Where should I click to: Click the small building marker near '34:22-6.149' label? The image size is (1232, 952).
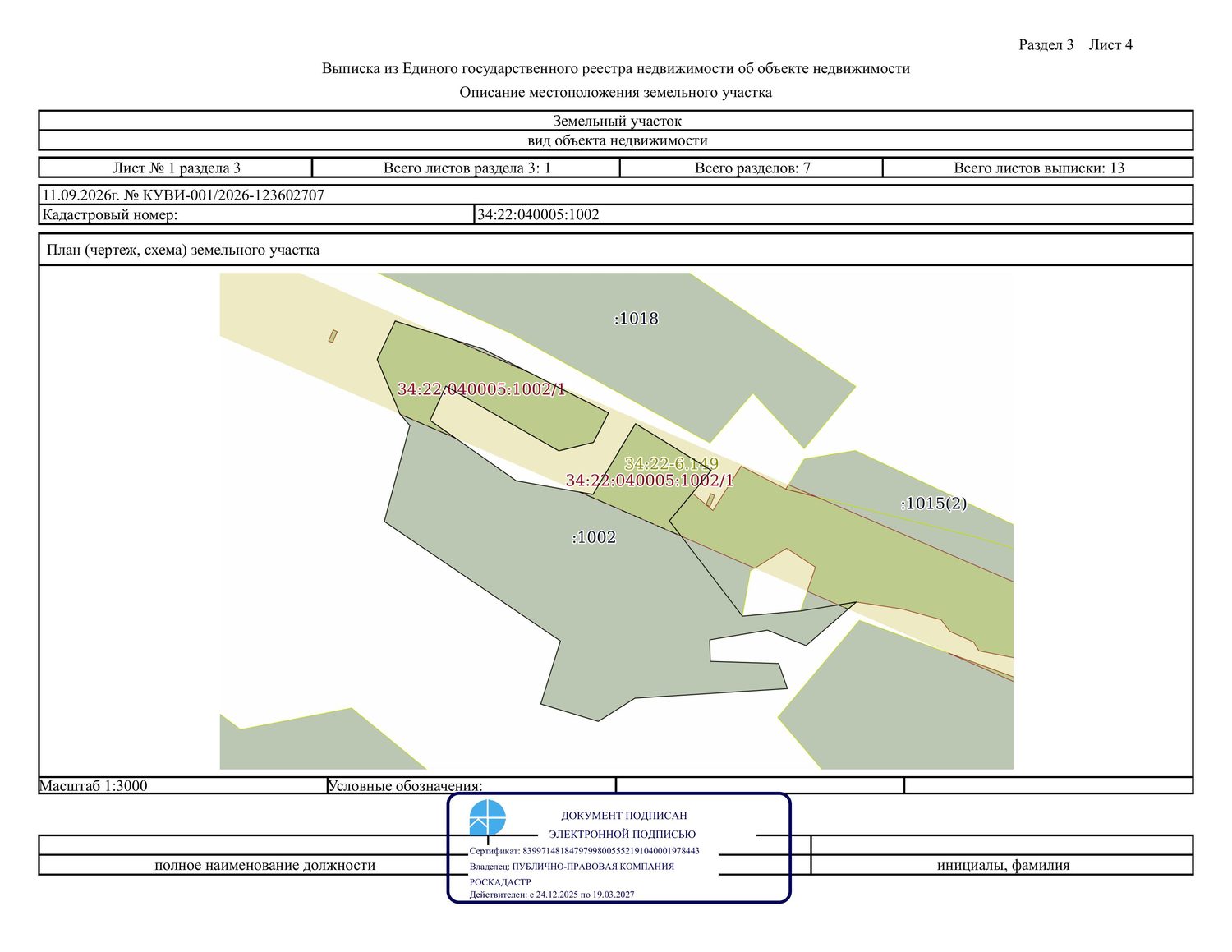[x=710, y=499]
